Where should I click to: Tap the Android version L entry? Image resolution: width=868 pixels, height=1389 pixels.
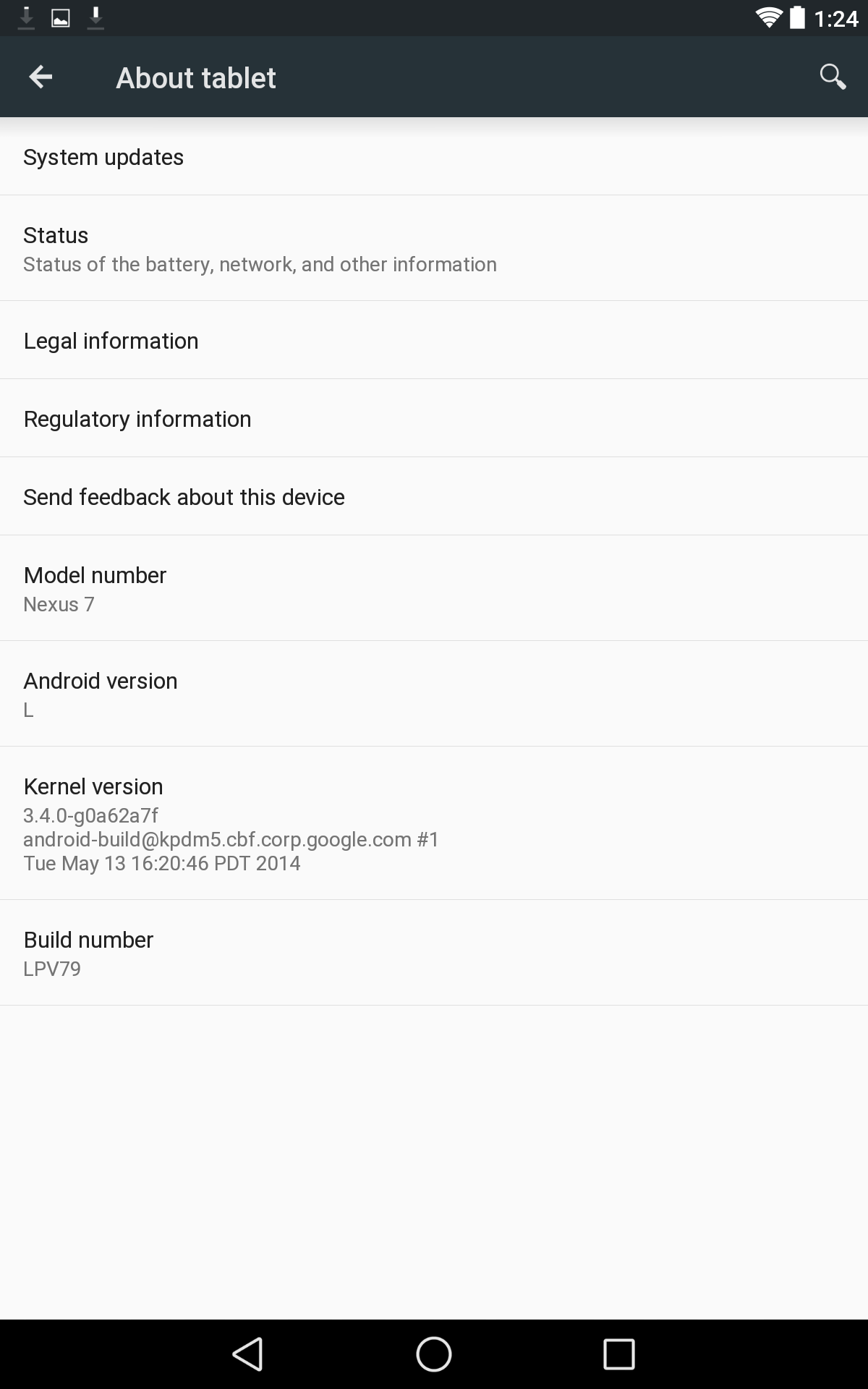434,694
